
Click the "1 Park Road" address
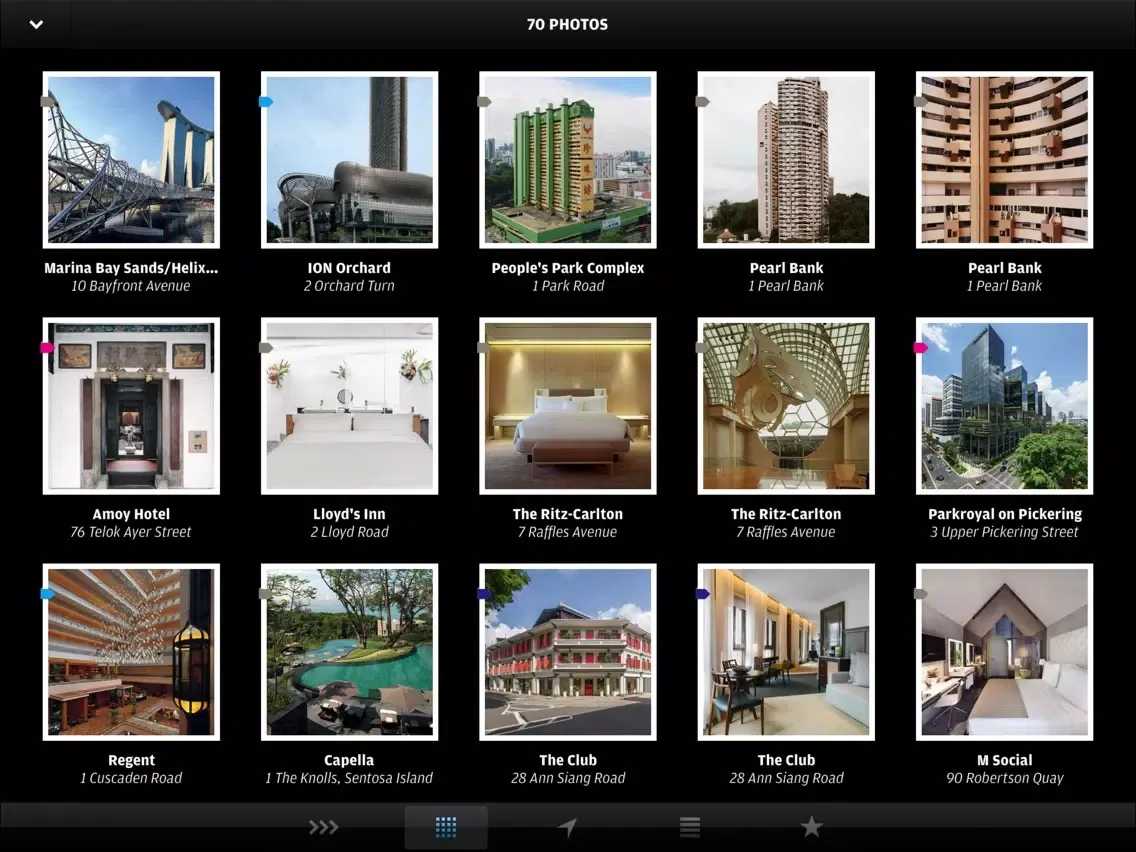click(568, 286)
